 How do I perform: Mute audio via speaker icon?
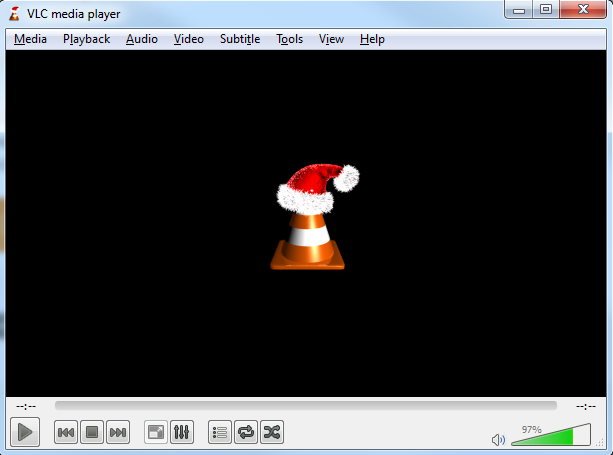pyautogui.click(x=498, y=439)
